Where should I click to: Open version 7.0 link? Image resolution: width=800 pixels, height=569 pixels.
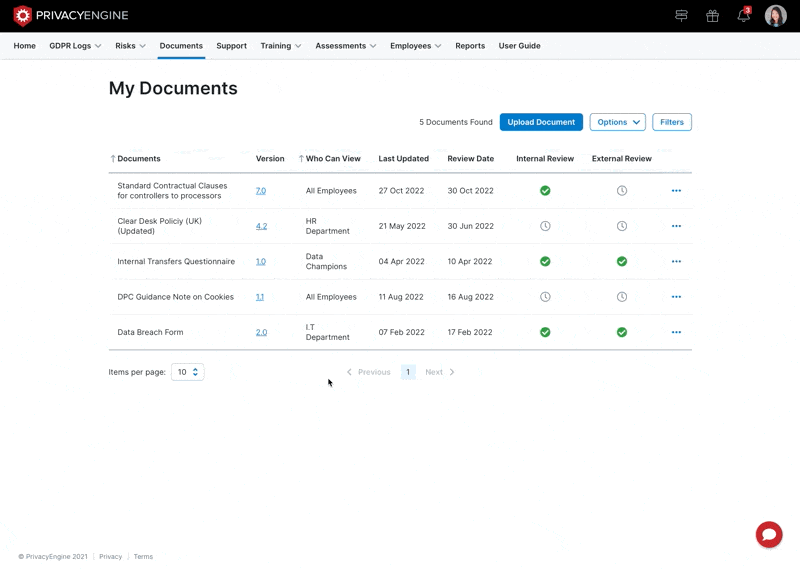(261, 191)
